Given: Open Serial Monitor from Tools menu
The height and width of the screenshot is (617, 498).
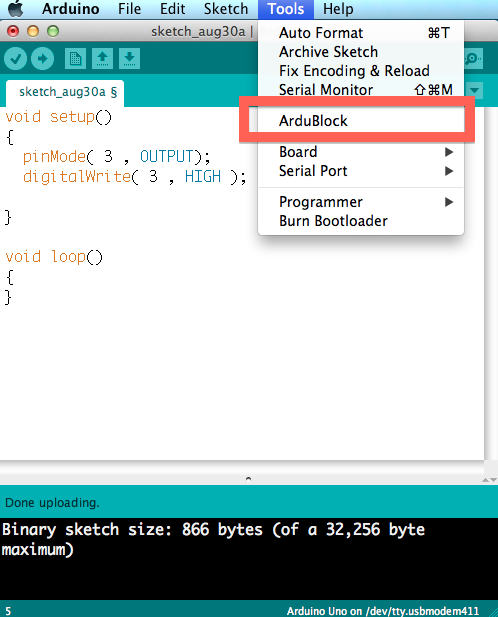Looking at the screenshot, I should [x=361, y=90].
